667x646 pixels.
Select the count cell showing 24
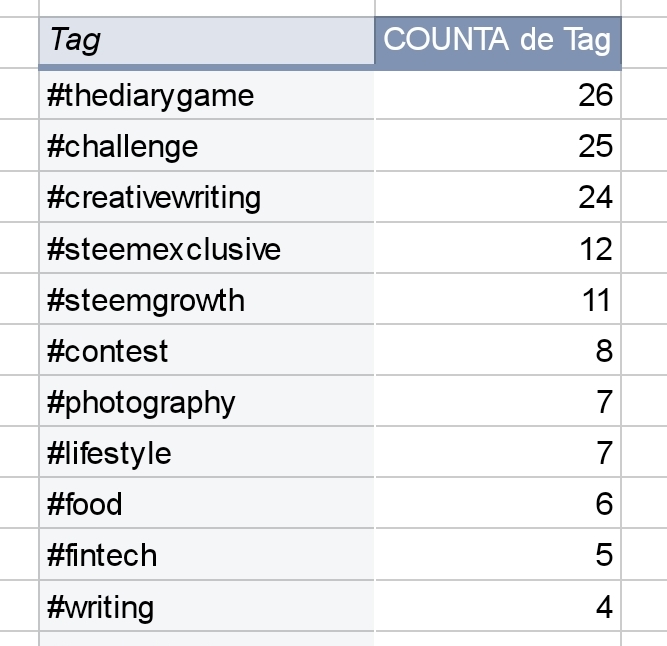[498, 197]
